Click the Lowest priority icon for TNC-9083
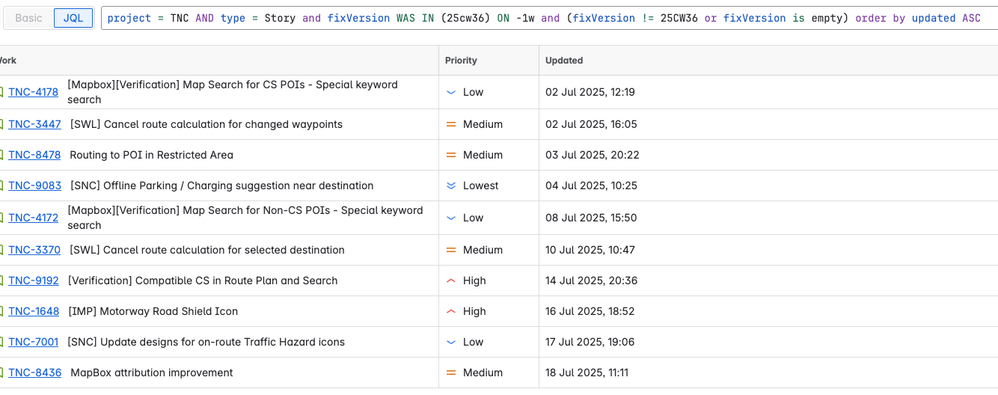998x395 pixels. click(x=451, y=186)
